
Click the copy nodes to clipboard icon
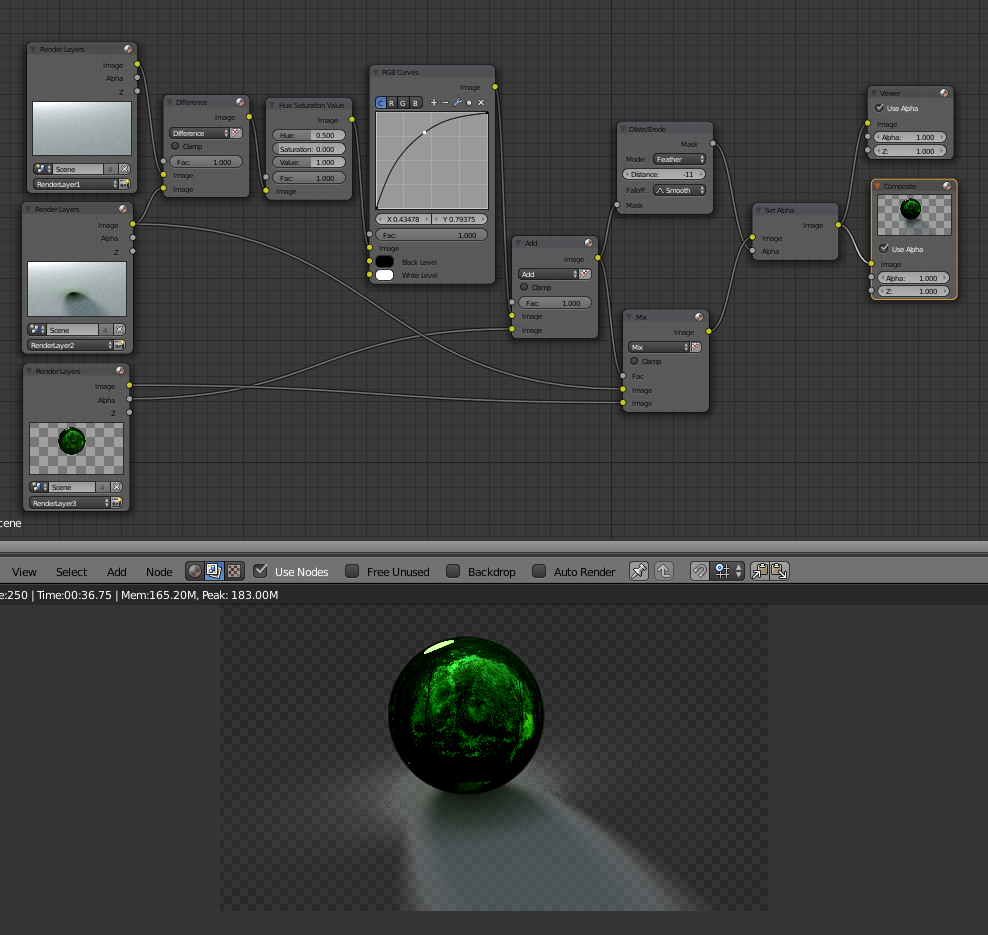pyautogui.click(x=760, y=571)
